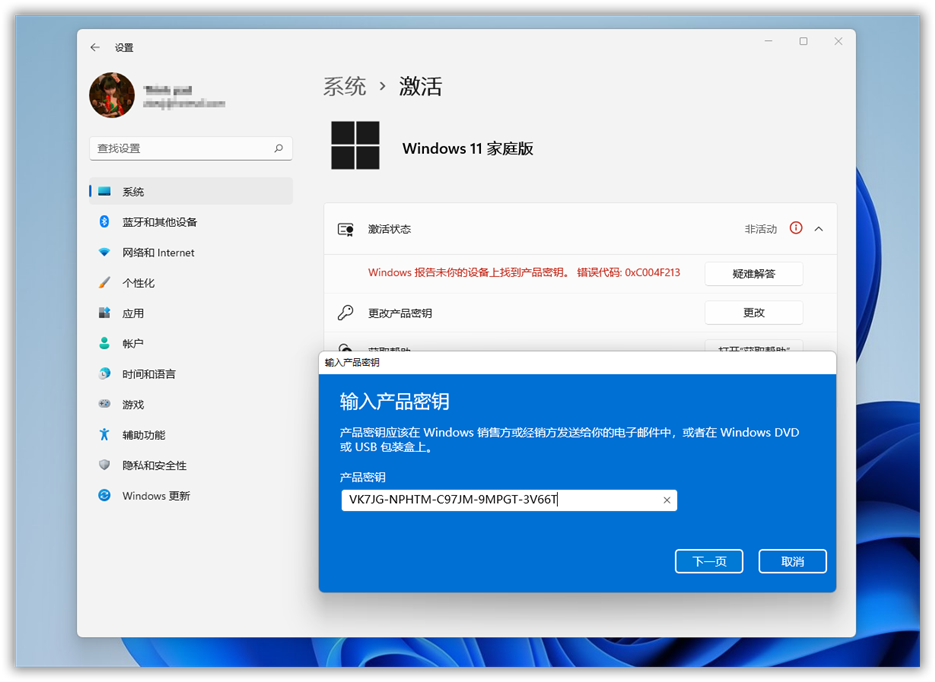Open 网络和 Internet settings
Image resolution: width=935 pixels, height=682 pixels.
tap(191, 252)
